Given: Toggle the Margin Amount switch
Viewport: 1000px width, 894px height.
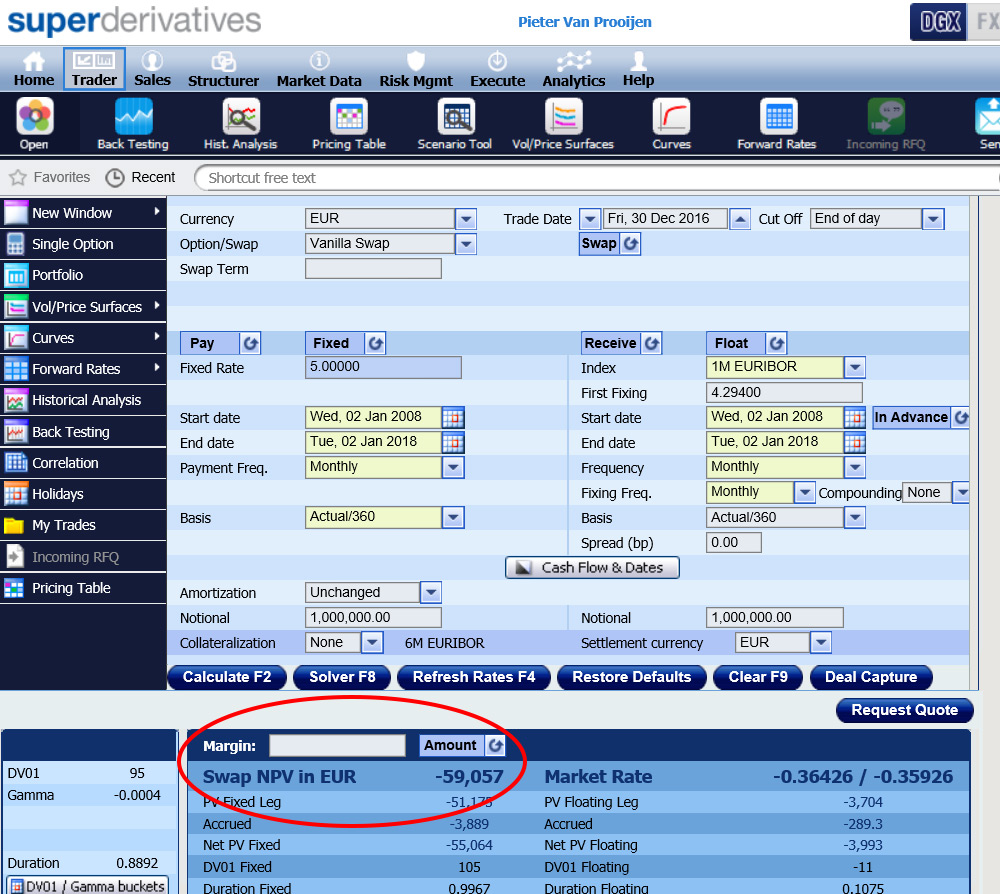Looking at the screenshot, I should 495,745.
